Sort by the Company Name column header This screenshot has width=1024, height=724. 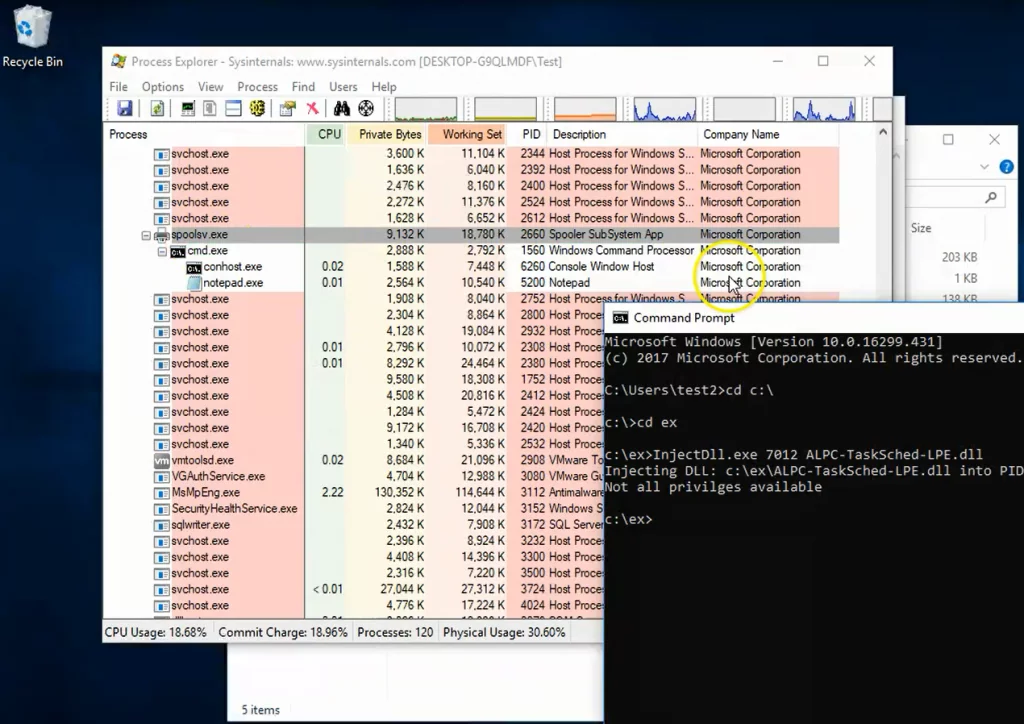(768, 134)
